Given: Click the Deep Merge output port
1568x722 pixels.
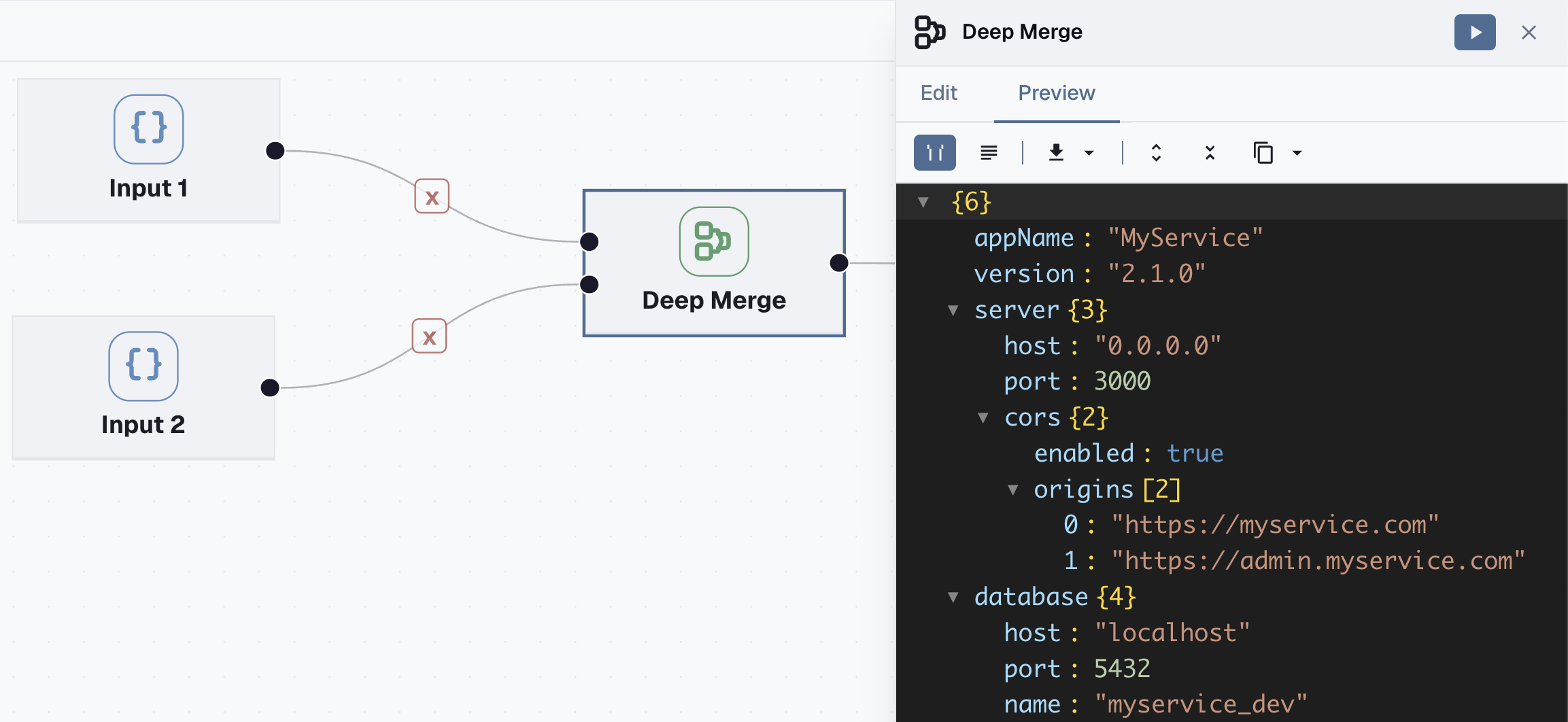Looking at the screenshot, I should [839, 263].
